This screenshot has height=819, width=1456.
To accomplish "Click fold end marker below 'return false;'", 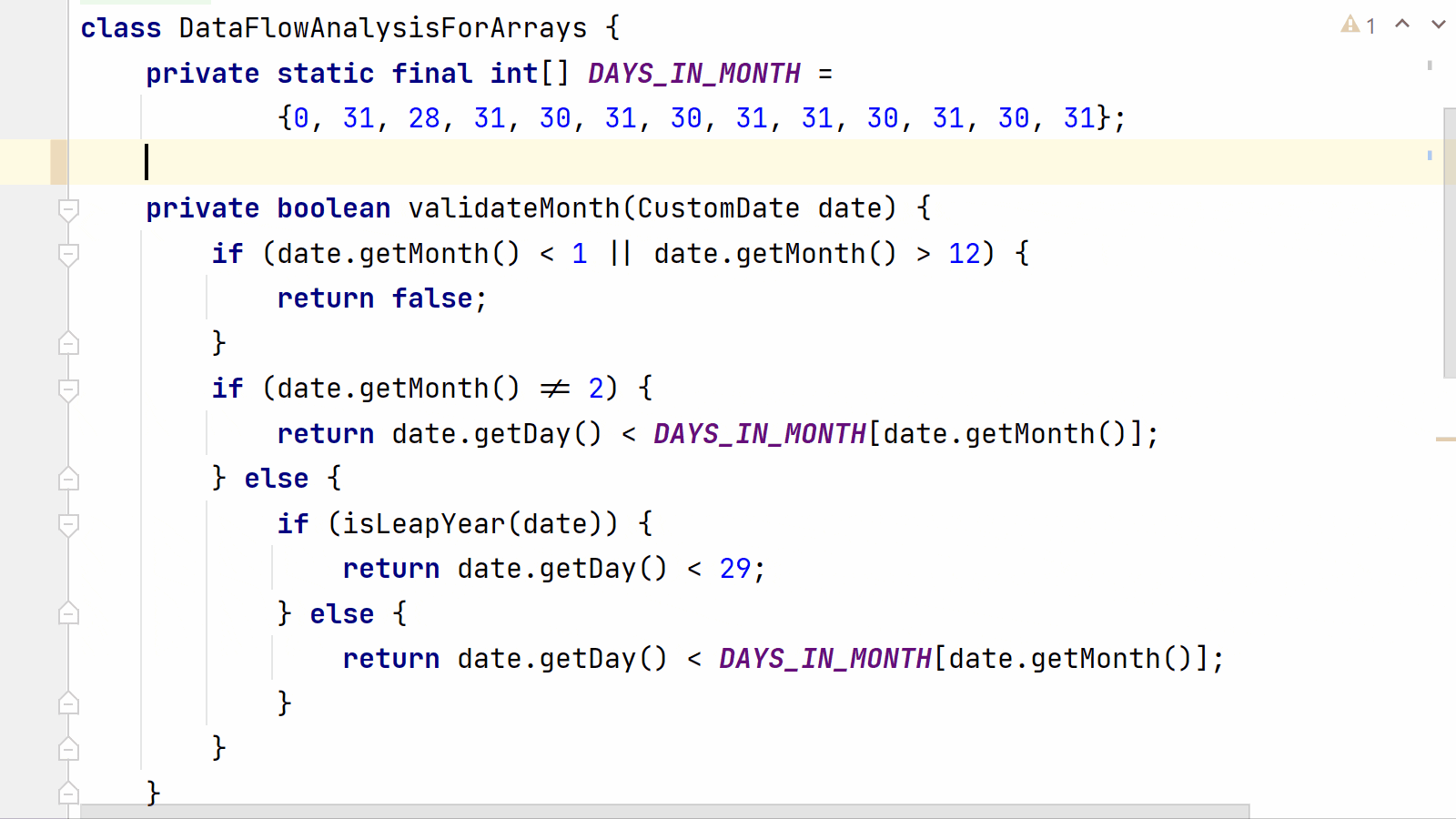I will (x=68, y=344).
